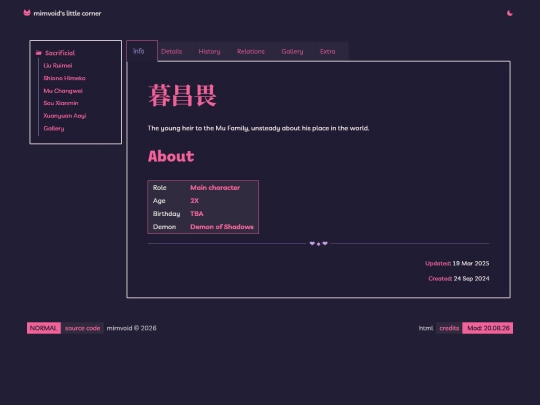Open the source code link
540x405 pixels.
[83, 328]
